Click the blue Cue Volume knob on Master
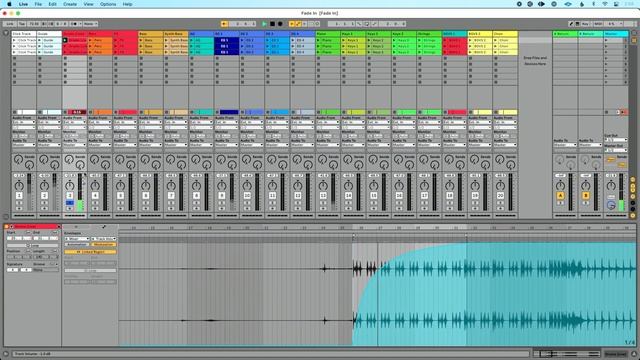The height and width of the screenshot is (360, 640). coord(611,205)
